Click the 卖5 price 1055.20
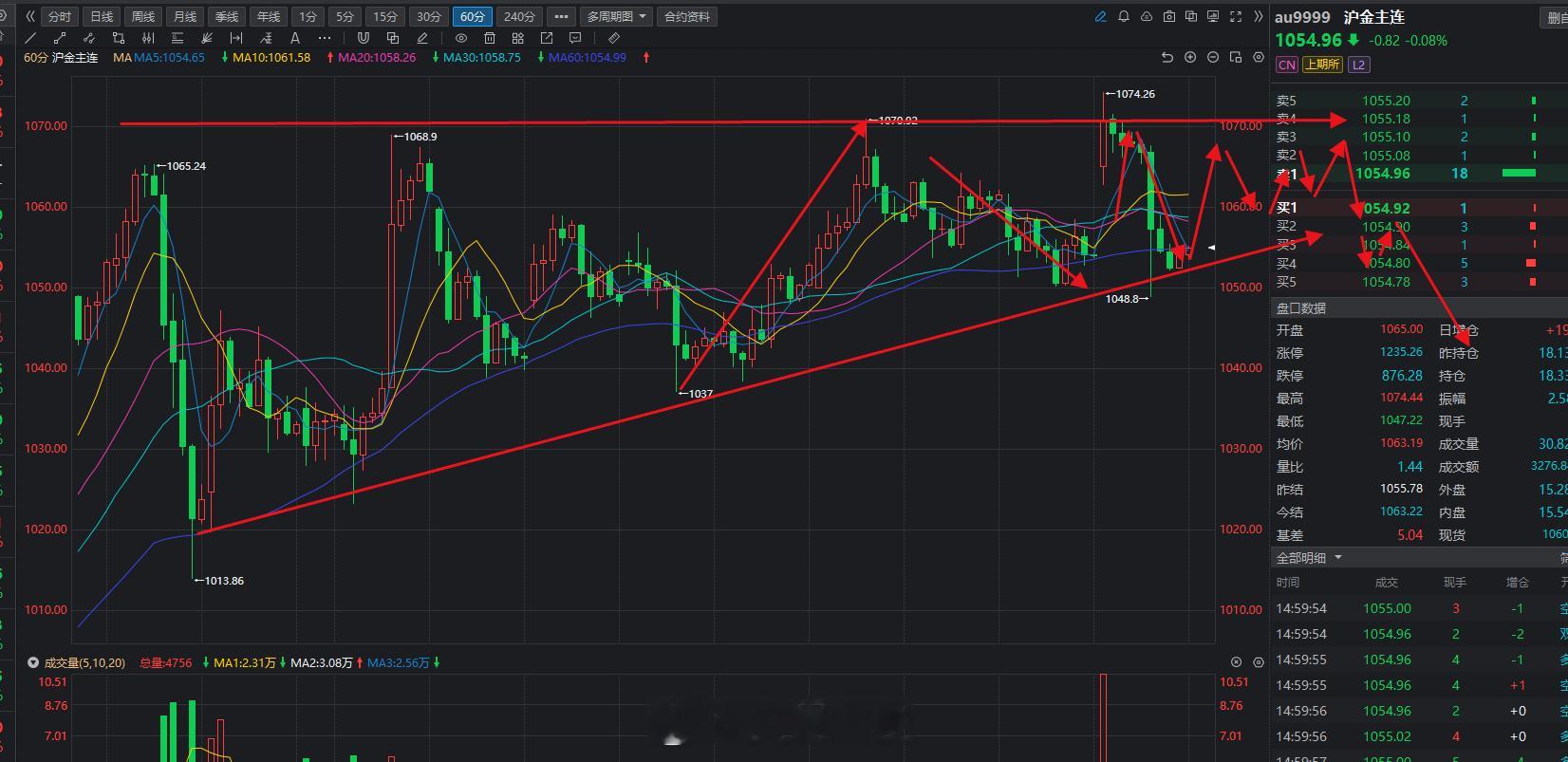This screenshot has height=762, width=1568. pyautogui.click(x=1386, y=101)
